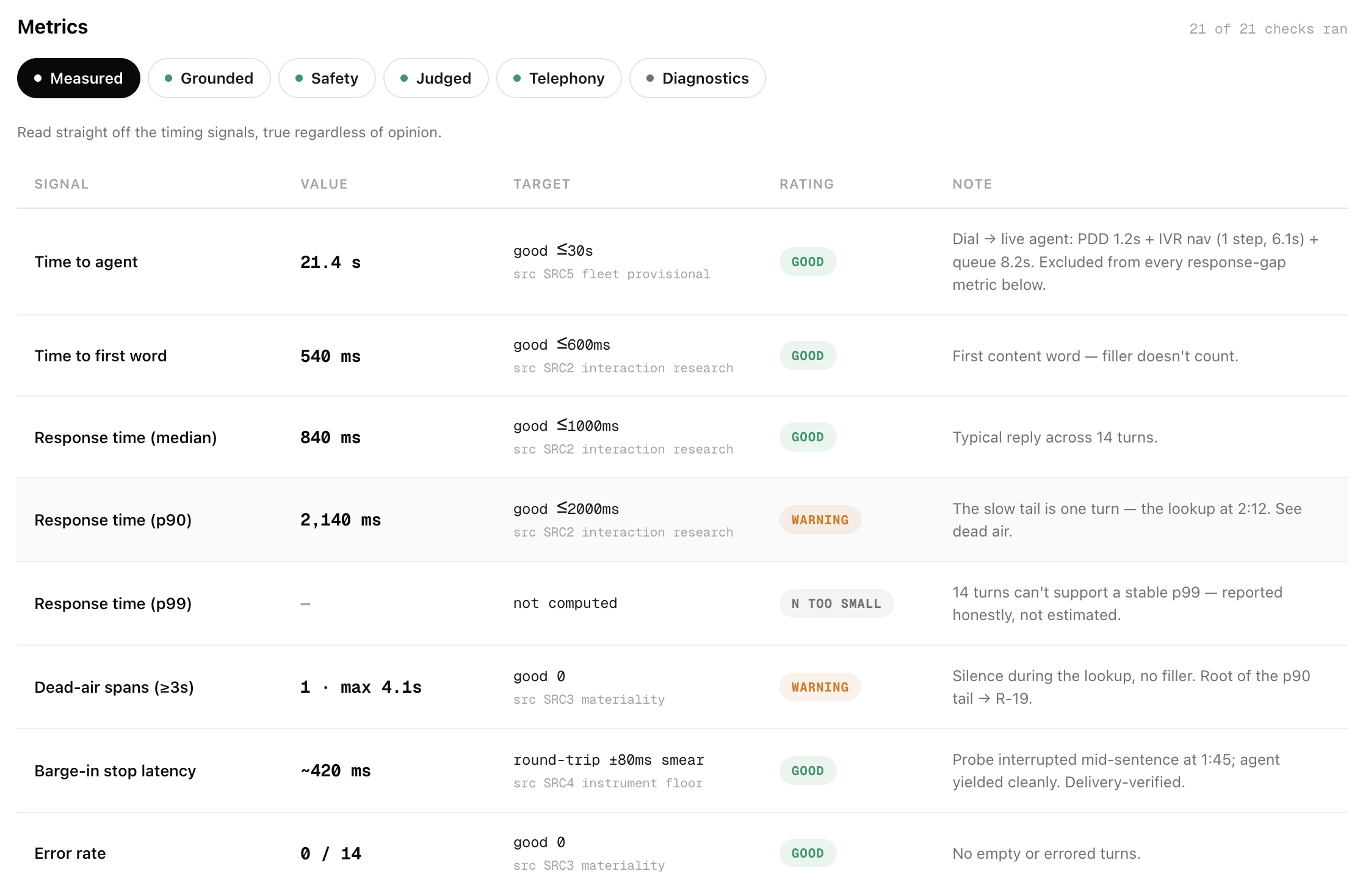
Task: Click the 14 turns can't support p99 note
Action: click(1117, 604)
